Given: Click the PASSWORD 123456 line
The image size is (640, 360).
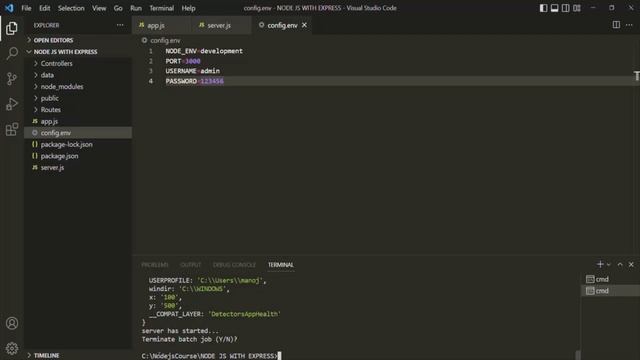Looking at the screenshot, I should (x=195, y=81).
